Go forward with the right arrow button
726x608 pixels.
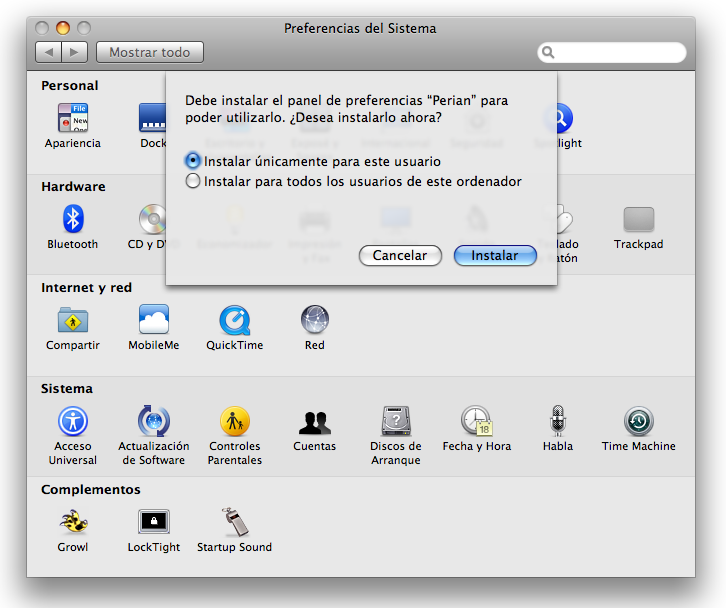[x=74, y=52]
